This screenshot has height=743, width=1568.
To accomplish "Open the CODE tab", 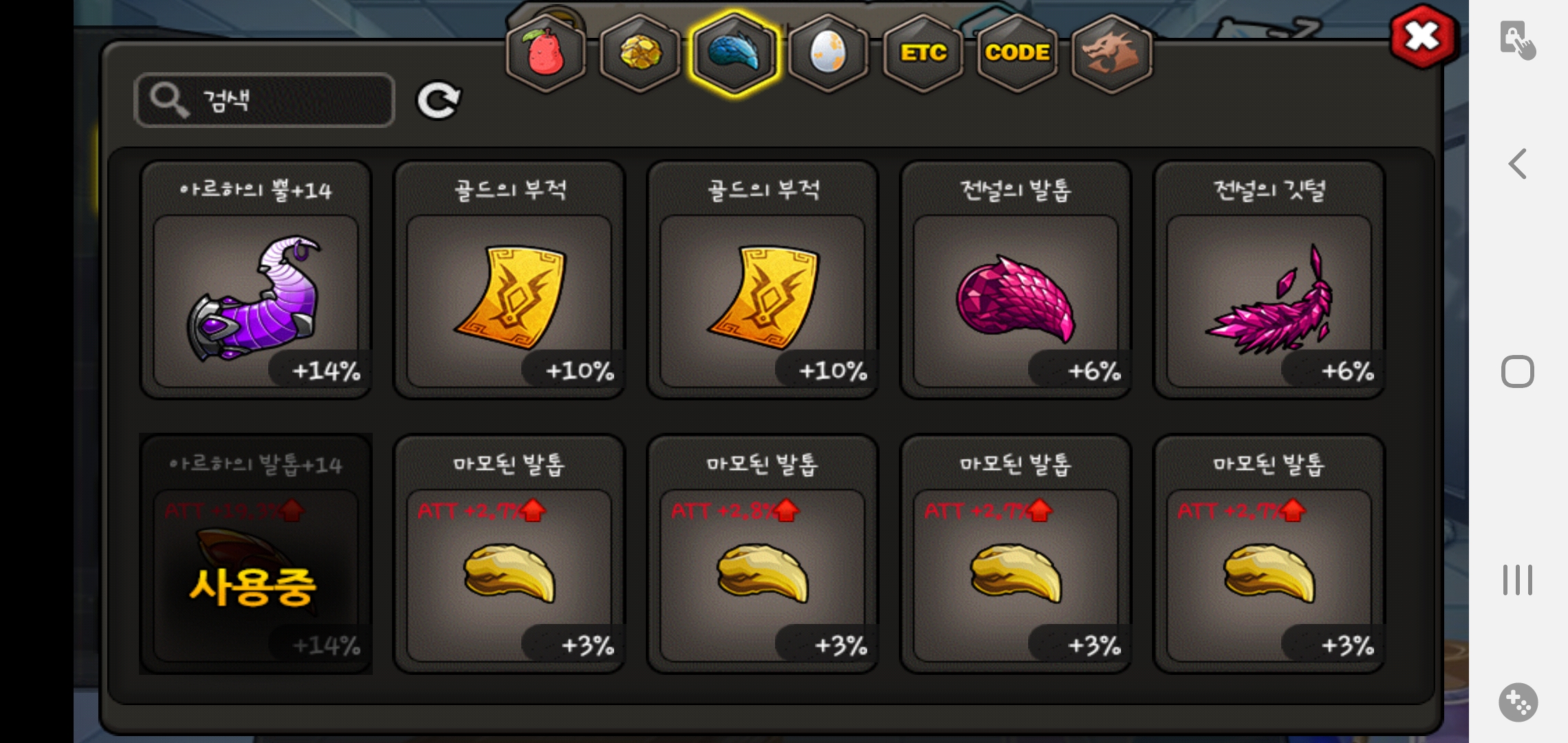I will pyautogui.click(x=1017, y=53).
